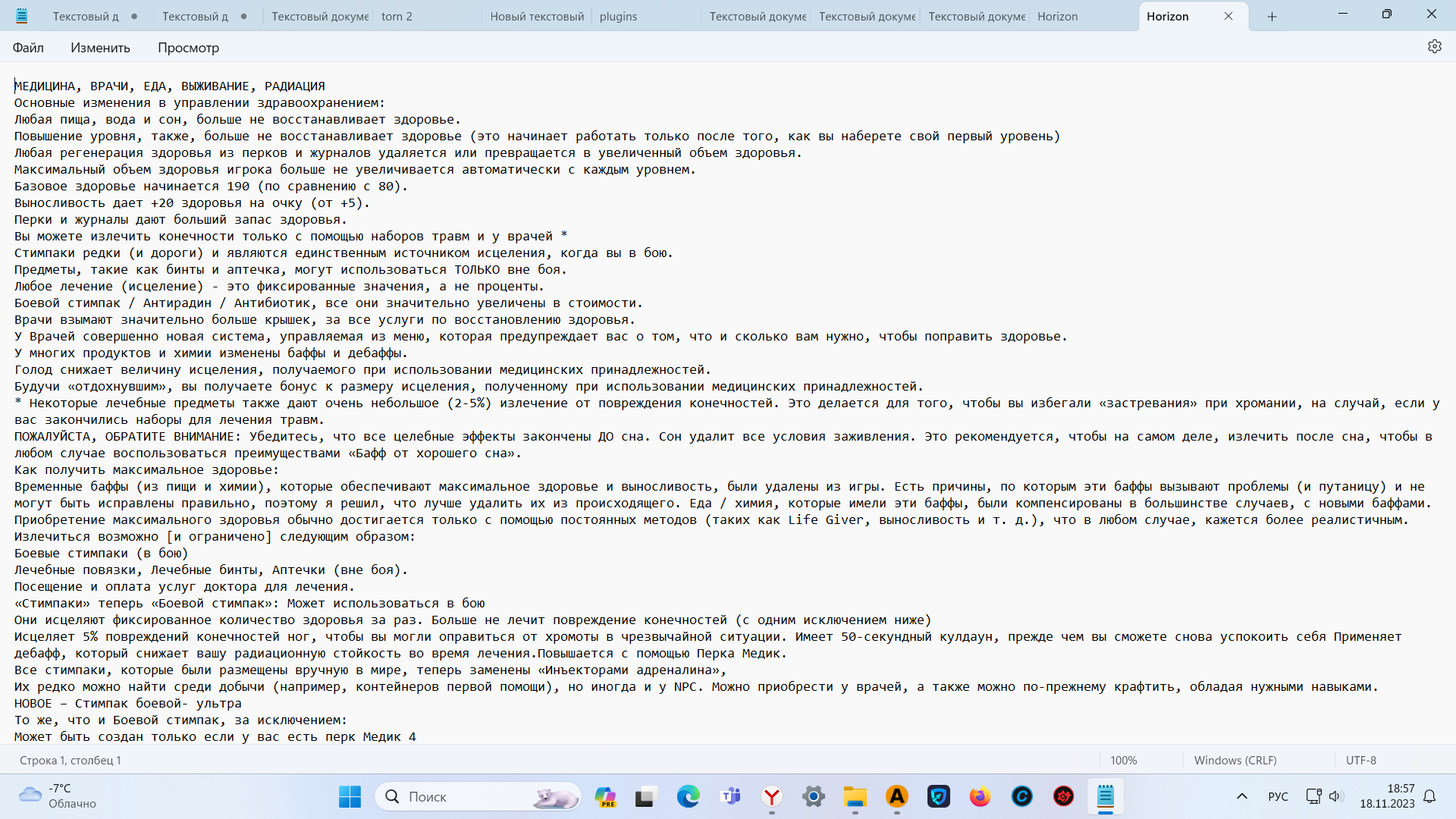The height and width of the screenshot is (819, 1456).
Task: Click the Notepad app icon in title bar
Action: pyautogui.click(x=21, y=16)
